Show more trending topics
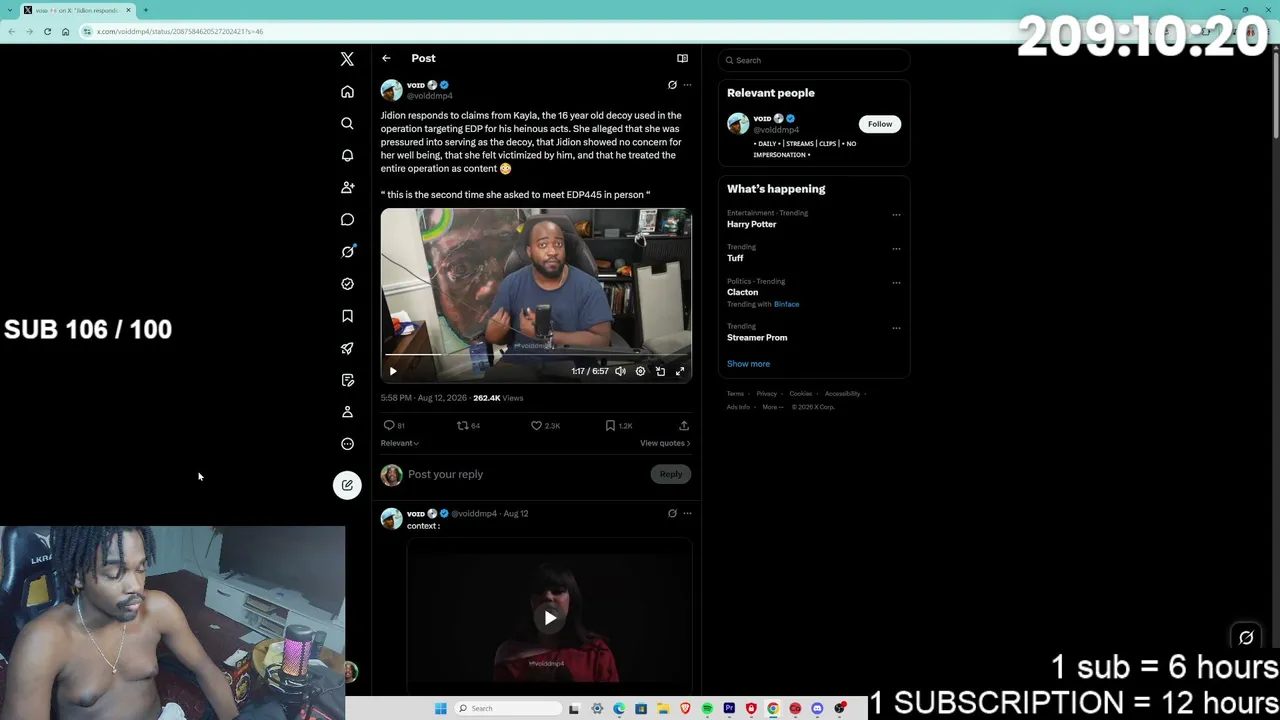Viewport: 1280px width, 720px height. [x=748, y=364]
